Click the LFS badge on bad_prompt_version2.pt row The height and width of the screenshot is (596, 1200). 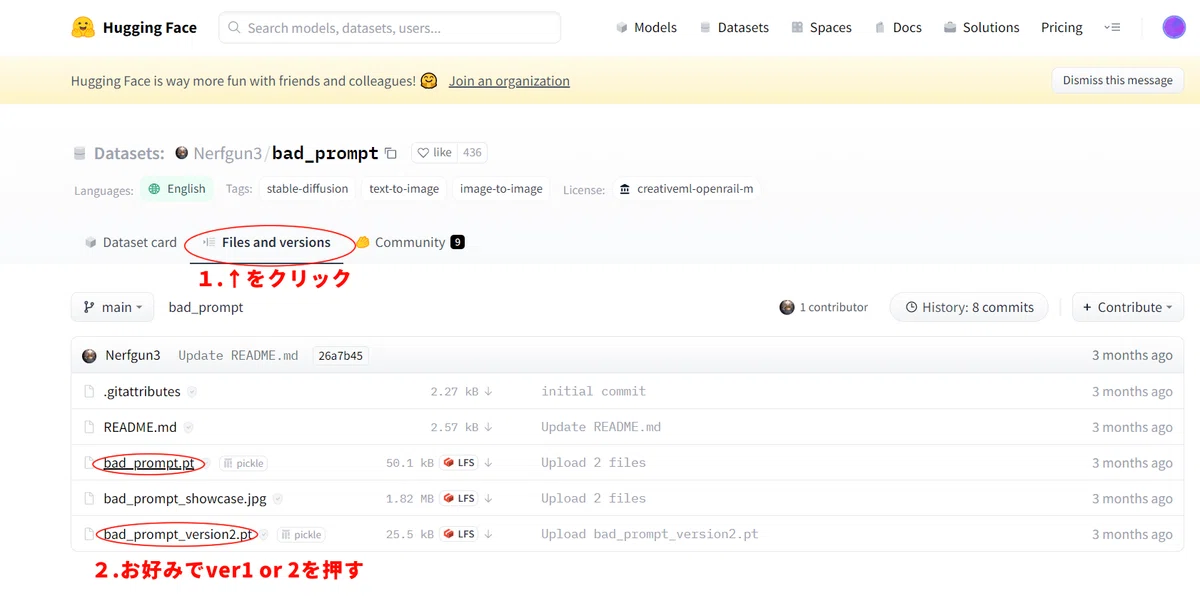pyautogui.click(x=459, y=534)
